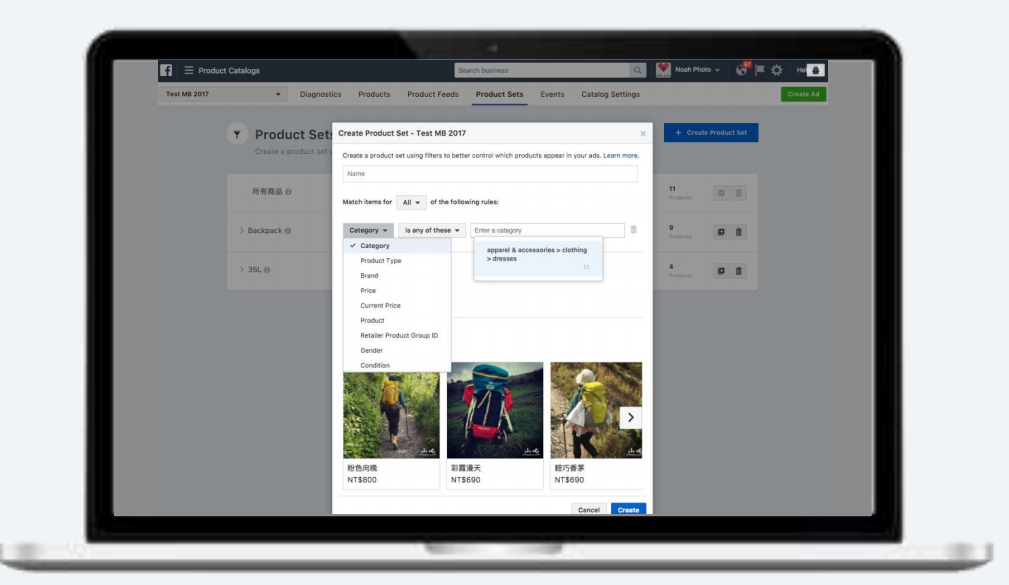Open the hamburger menu beside Product Catalogs
1009x585 pixels.
point(189,70)
